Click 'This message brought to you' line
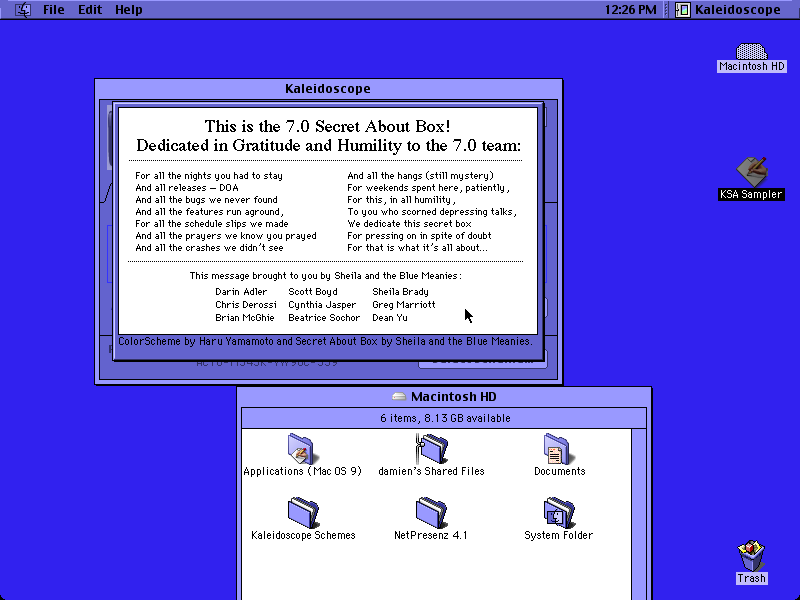 pos(326,276)
